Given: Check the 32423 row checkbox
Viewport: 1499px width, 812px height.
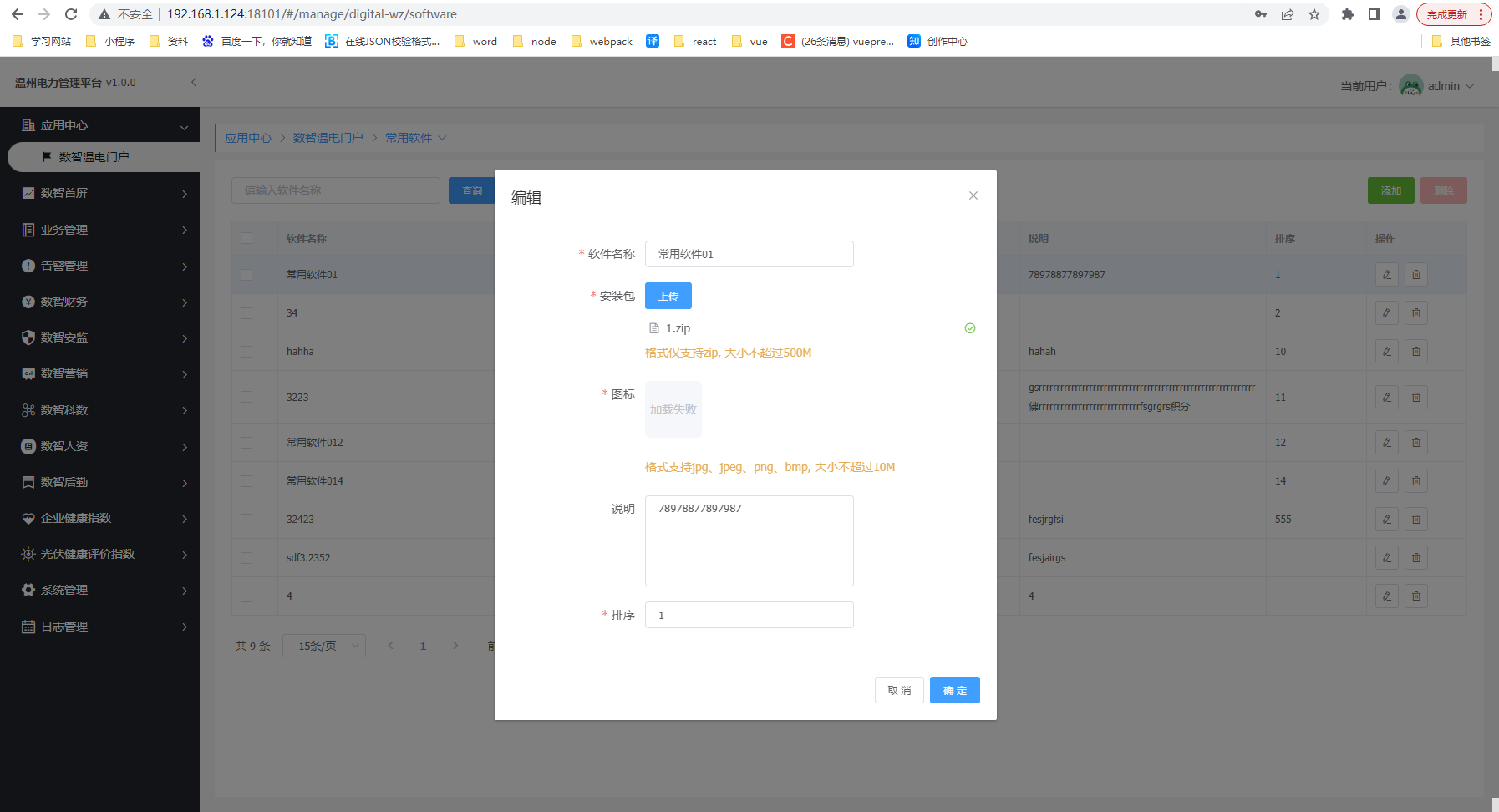Looking at the screenshot, I should 246,520.
